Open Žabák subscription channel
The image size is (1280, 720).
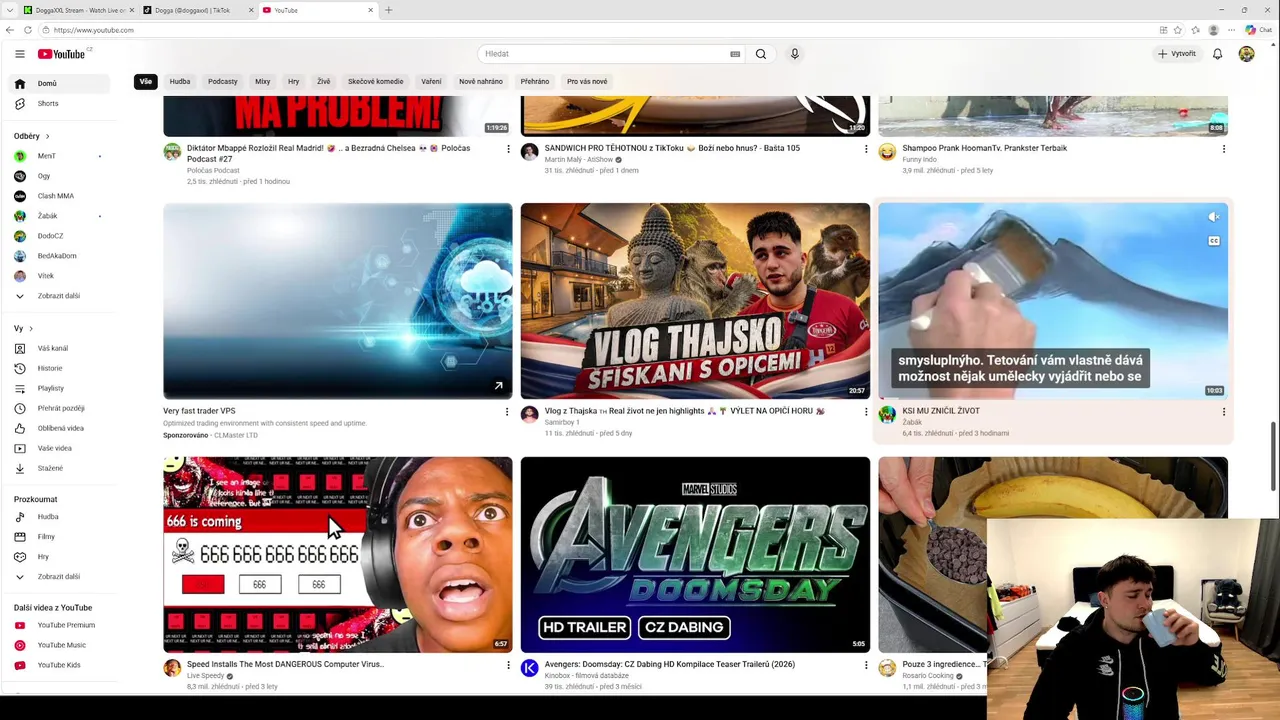[x=60, y=216]
